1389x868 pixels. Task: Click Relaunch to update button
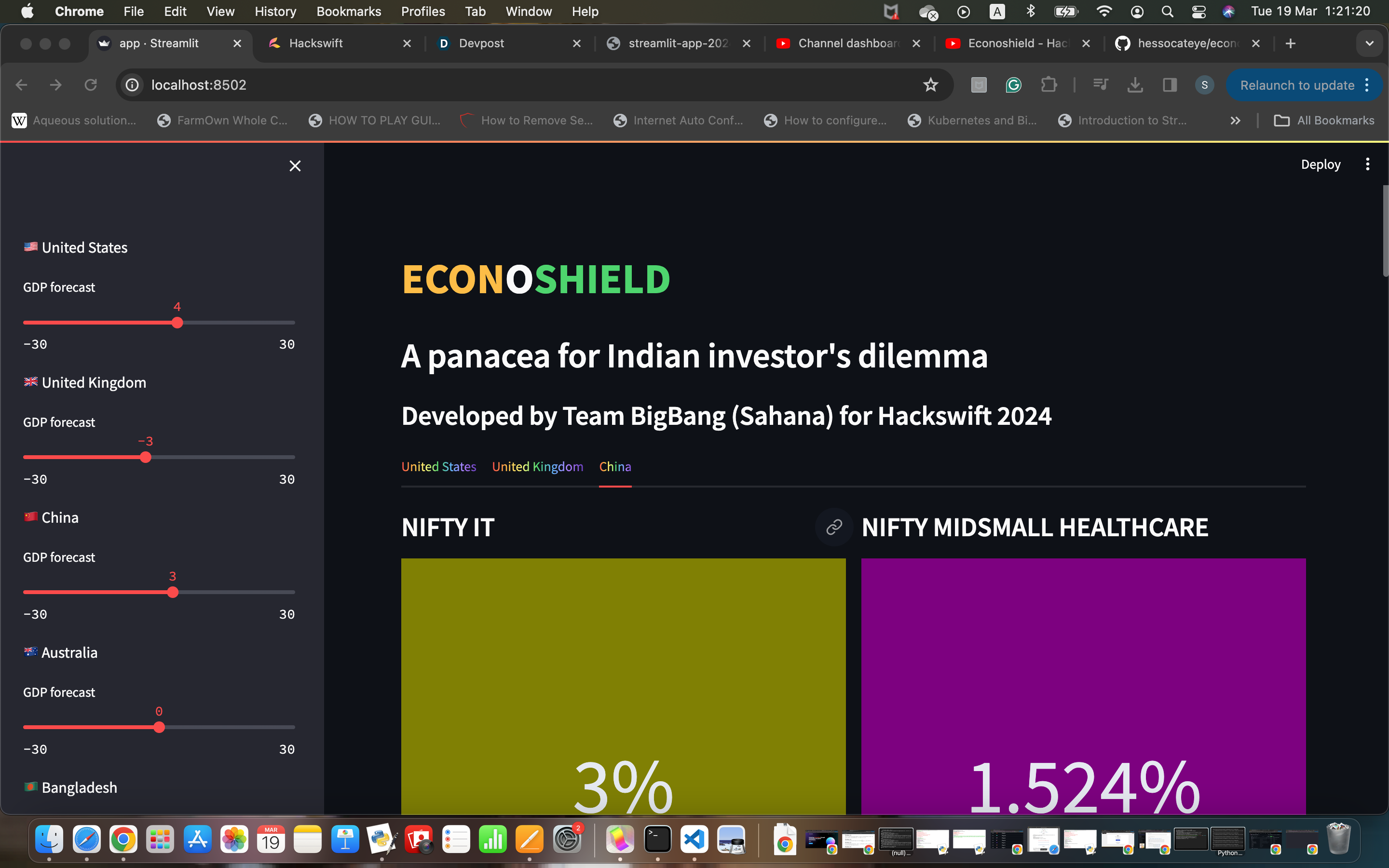click(x=1296, y=85)
